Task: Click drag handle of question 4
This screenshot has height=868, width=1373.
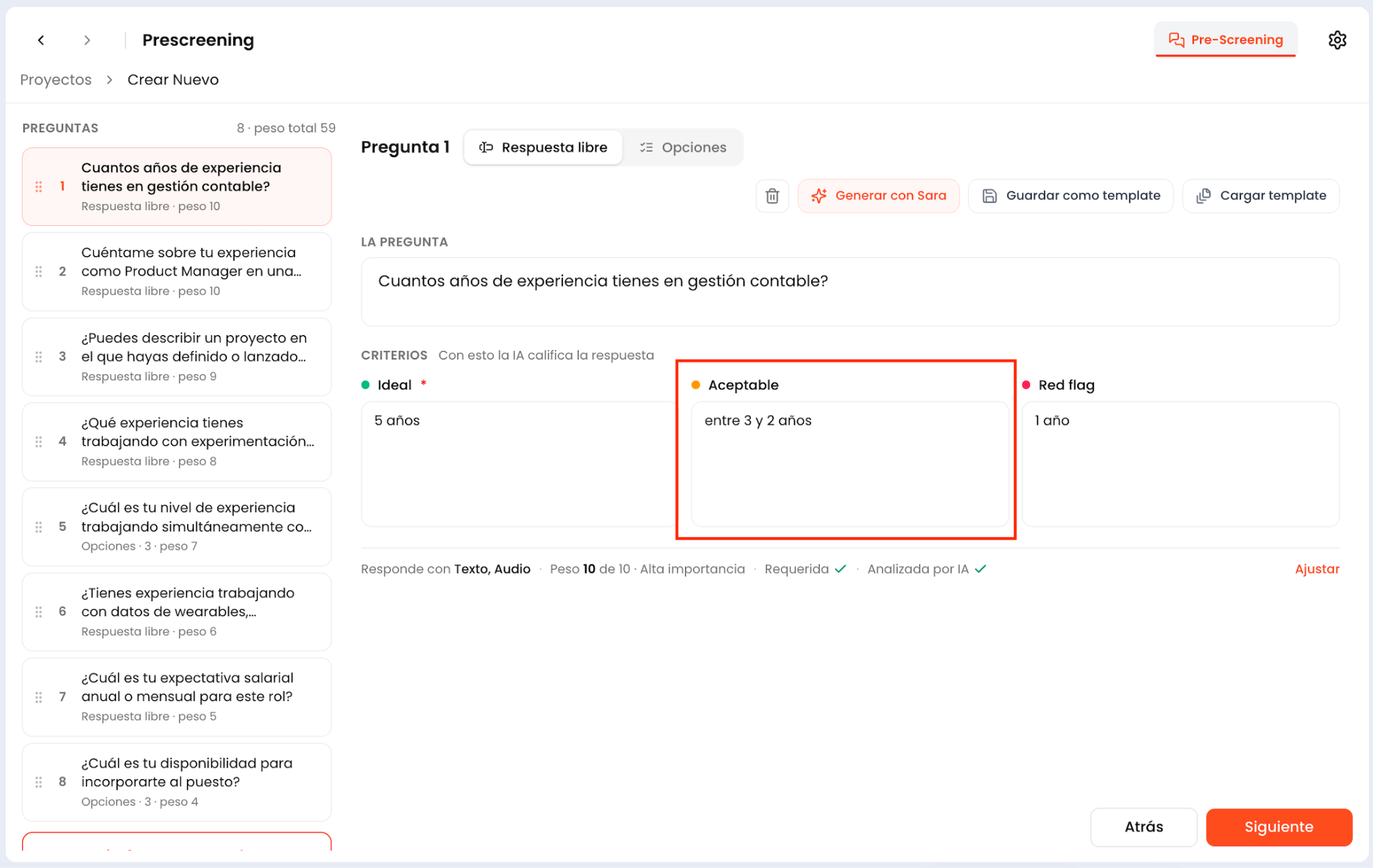Action: click(39, 442)
